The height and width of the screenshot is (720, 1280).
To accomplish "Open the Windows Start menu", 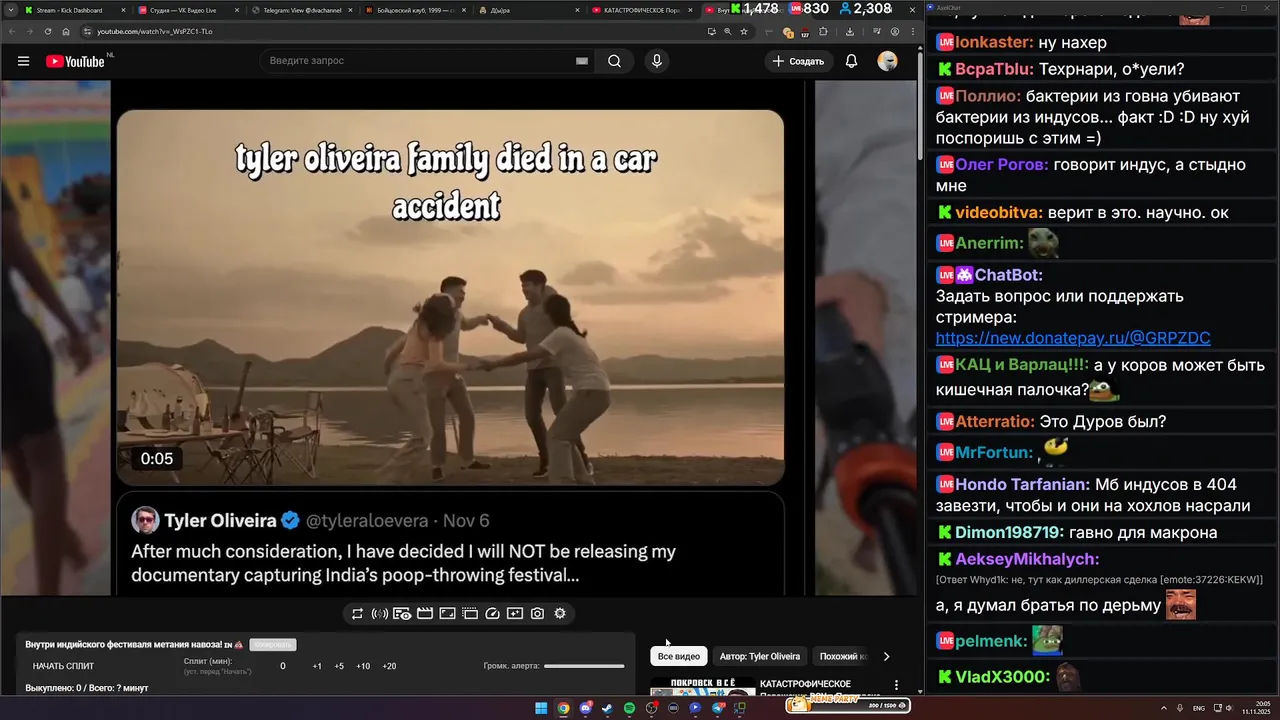I will click(x=541, y=708).
